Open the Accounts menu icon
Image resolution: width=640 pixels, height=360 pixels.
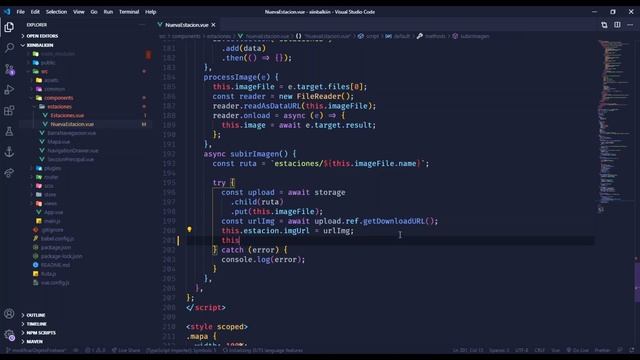(x=9, y=313)
